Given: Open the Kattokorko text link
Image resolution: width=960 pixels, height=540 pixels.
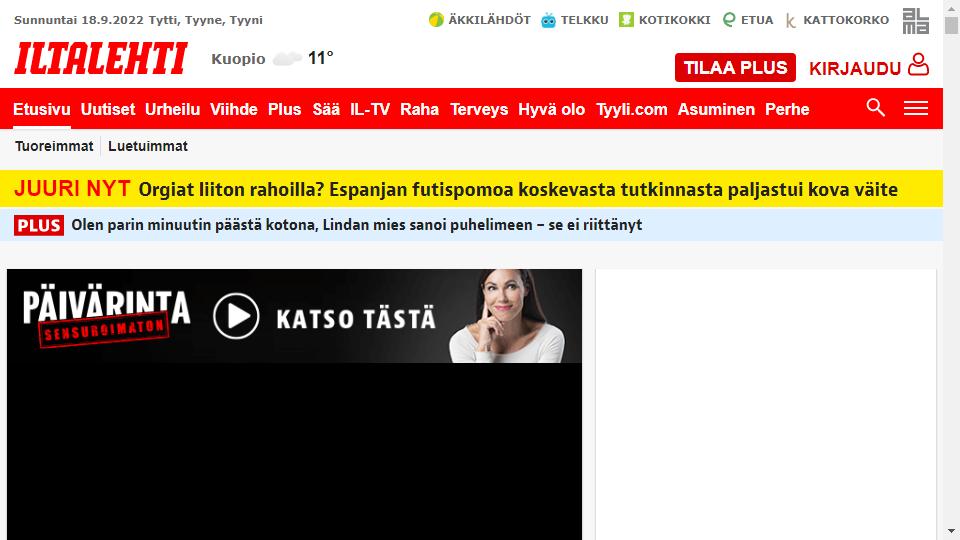Looking at the screenshot, I should coord(846,20).
